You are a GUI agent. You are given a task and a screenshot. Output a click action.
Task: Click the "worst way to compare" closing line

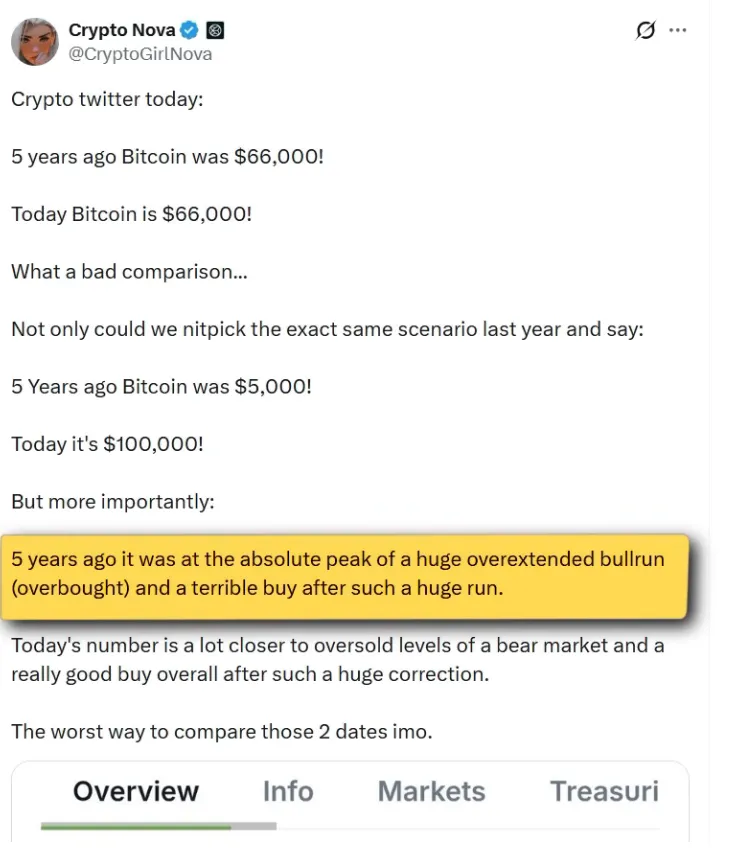(x=221, y=731)
